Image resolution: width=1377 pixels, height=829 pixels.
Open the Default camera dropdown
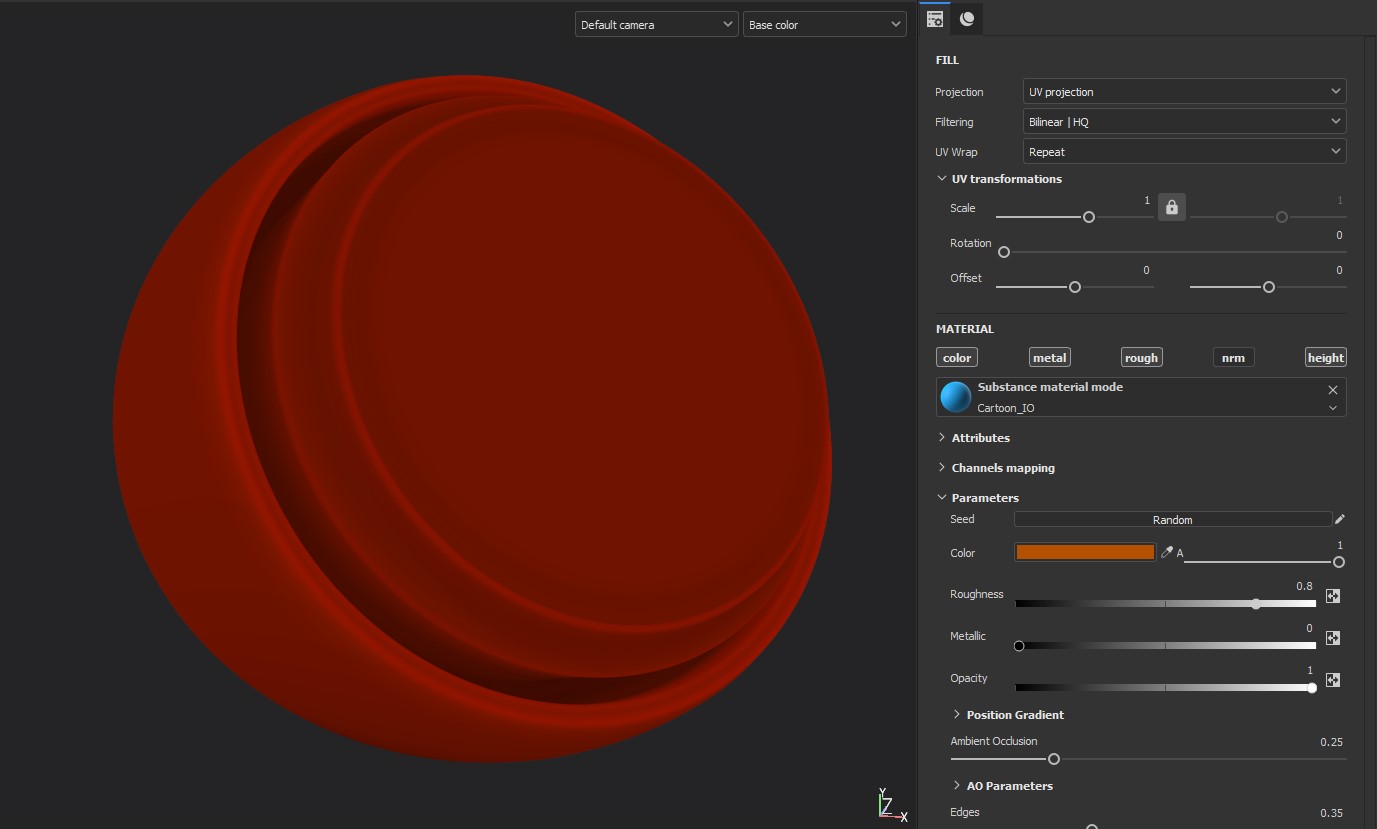[x=656, y=24]
